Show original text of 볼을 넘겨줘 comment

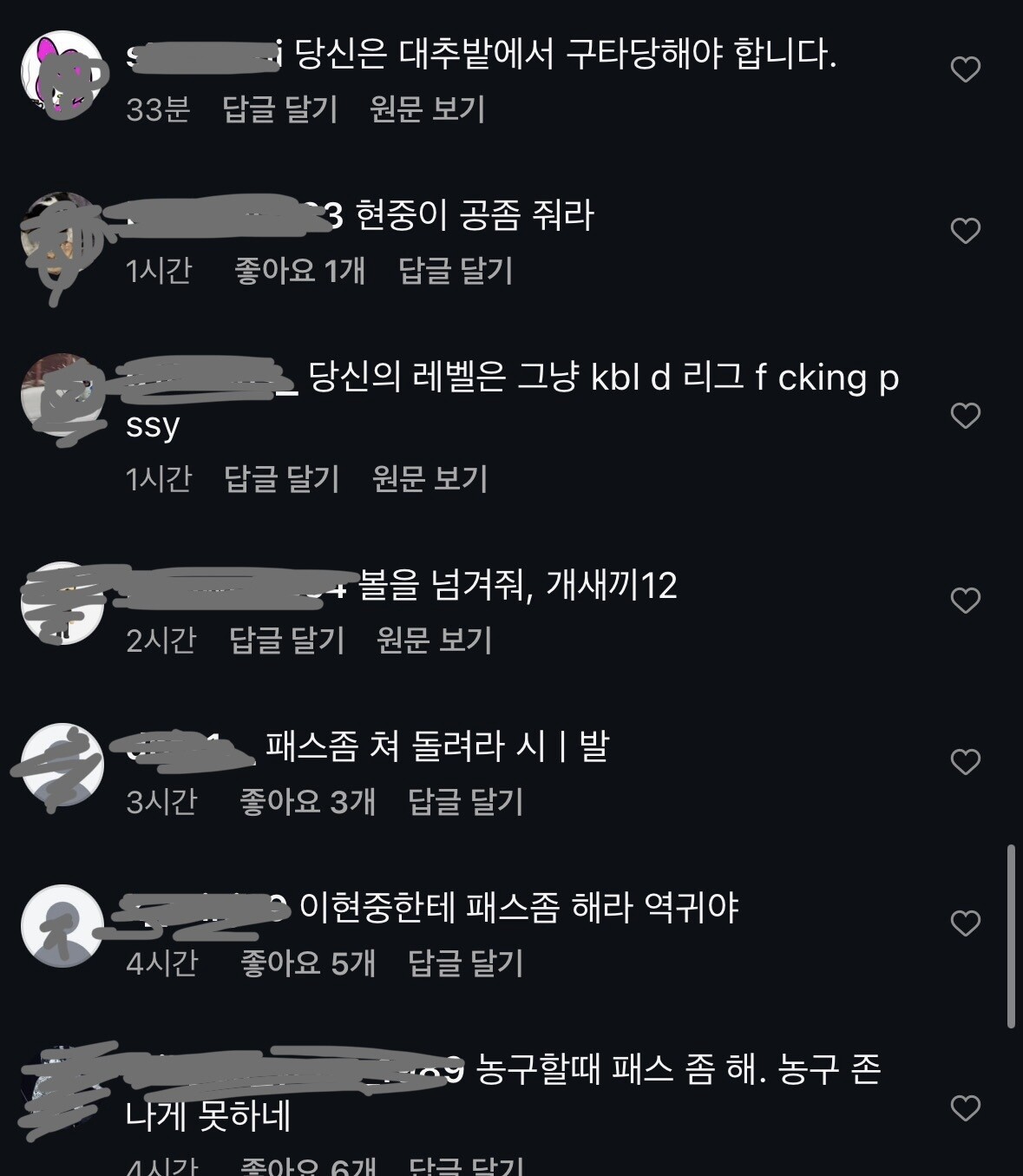click(434, 641)
